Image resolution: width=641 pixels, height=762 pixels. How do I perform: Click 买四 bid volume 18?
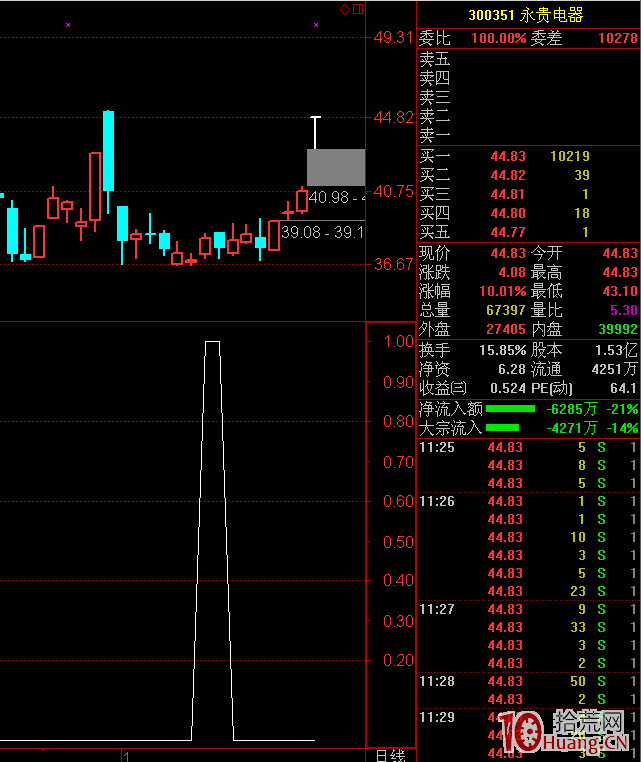582,213
